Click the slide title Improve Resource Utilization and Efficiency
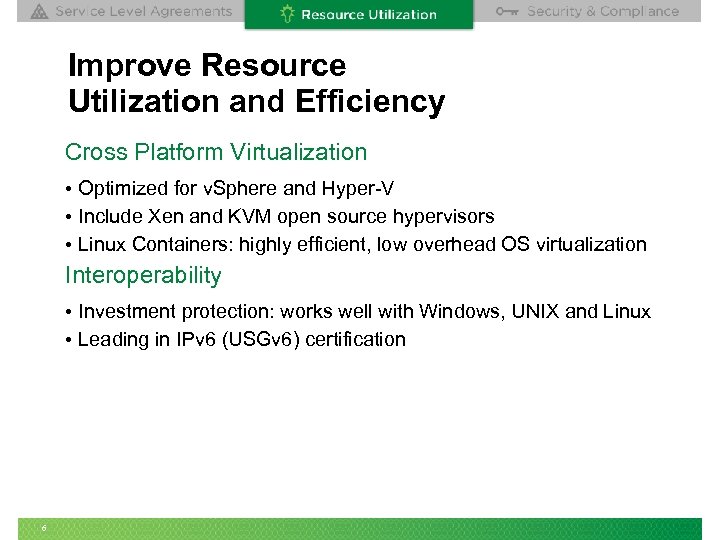The height and width of the screenshot is (540, 720). [x=256, y=83]
